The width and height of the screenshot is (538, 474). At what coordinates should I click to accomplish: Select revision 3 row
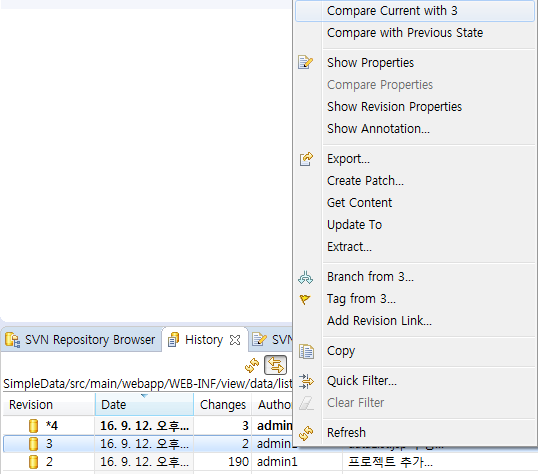148,444
